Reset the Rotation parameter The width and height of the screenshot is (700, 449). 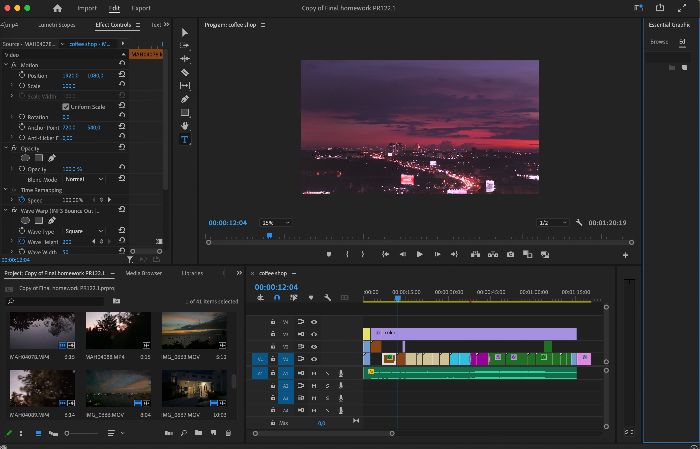click(x=121, y=116)
